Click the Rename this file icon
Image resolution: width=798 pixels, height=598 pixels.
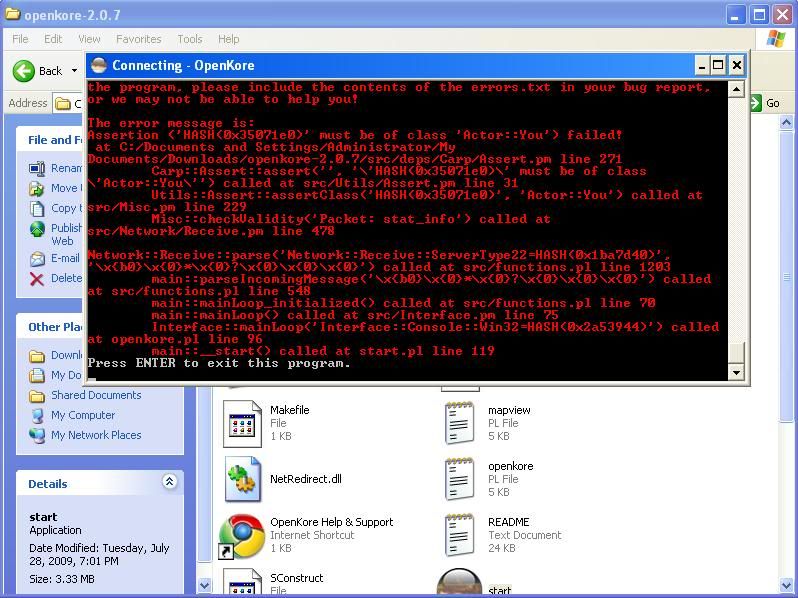37,168
